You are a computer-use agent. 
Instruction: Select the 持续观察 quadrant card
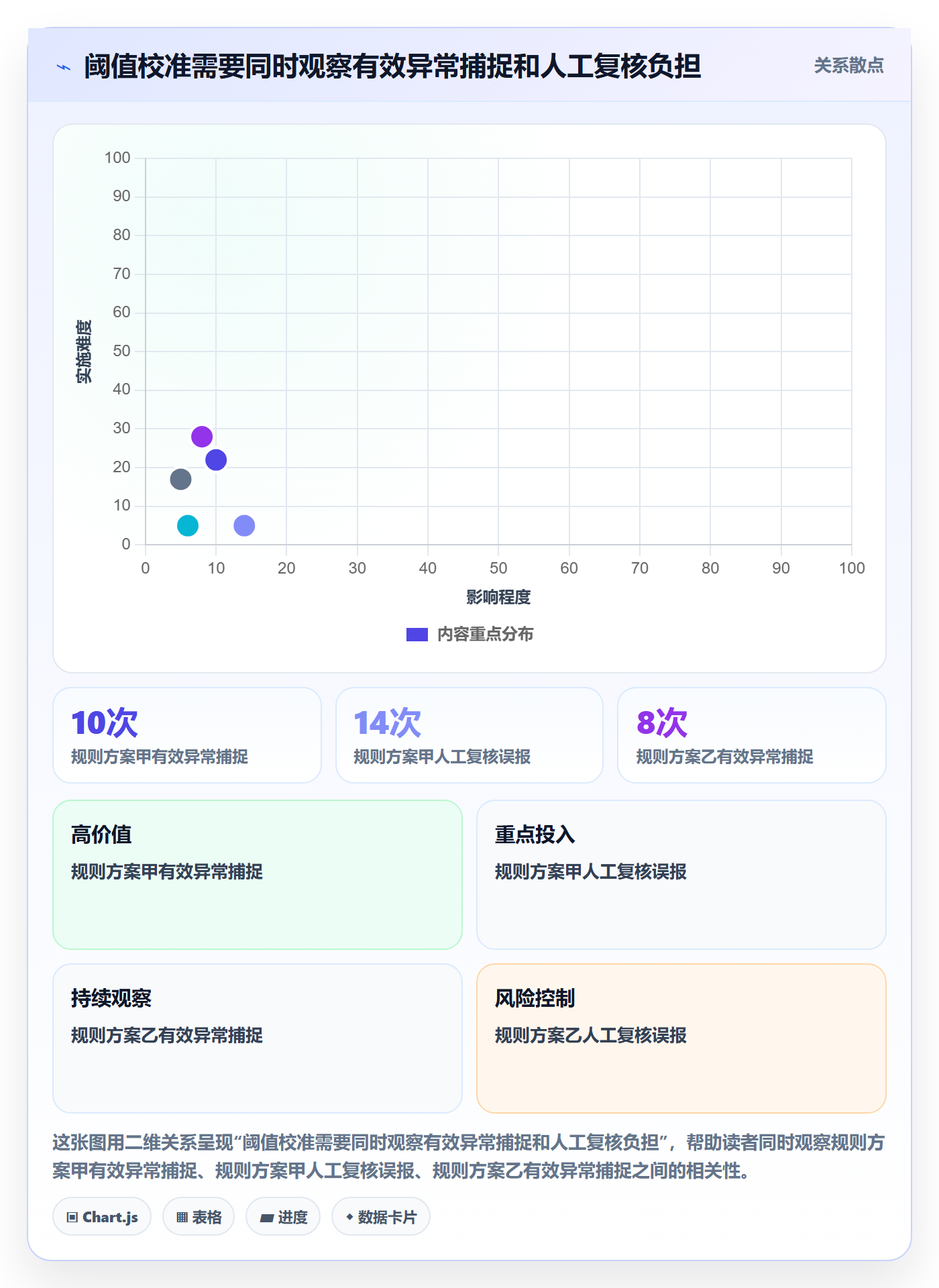pyautogui.click(x=258, y=1038)
